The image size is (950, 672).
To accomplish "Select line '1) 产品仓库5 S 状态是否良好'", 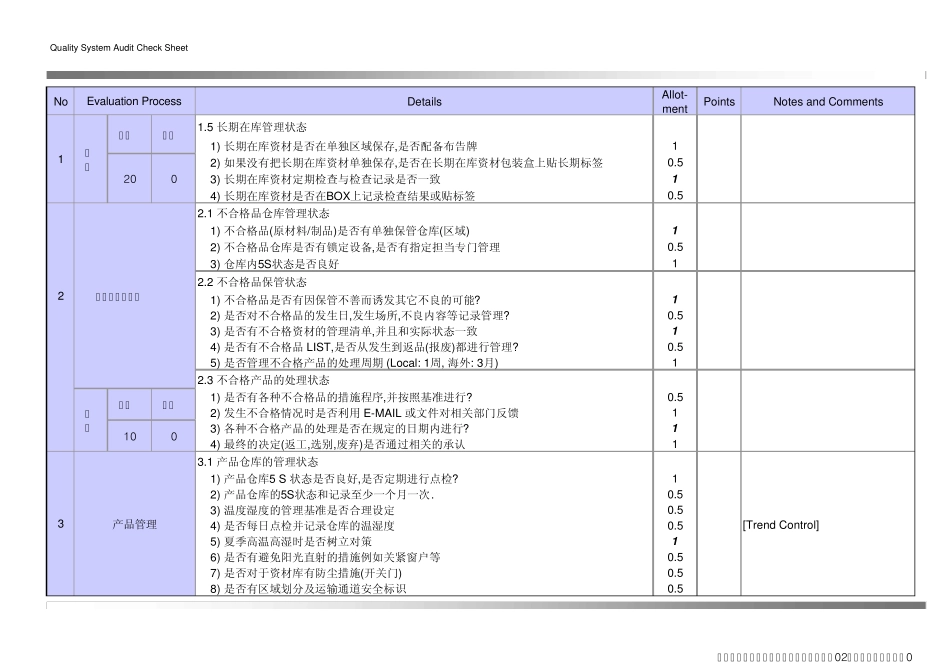I will [334, 479].
